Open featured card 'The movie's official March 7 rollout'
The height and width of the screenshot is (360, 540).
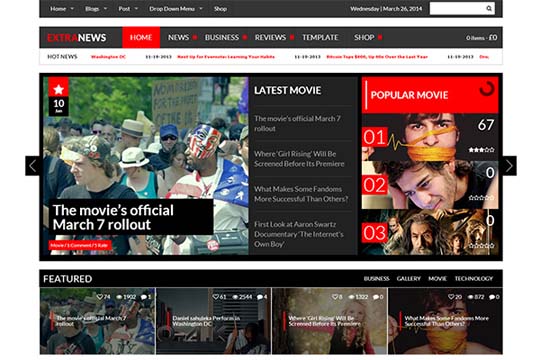coord(97,321)
